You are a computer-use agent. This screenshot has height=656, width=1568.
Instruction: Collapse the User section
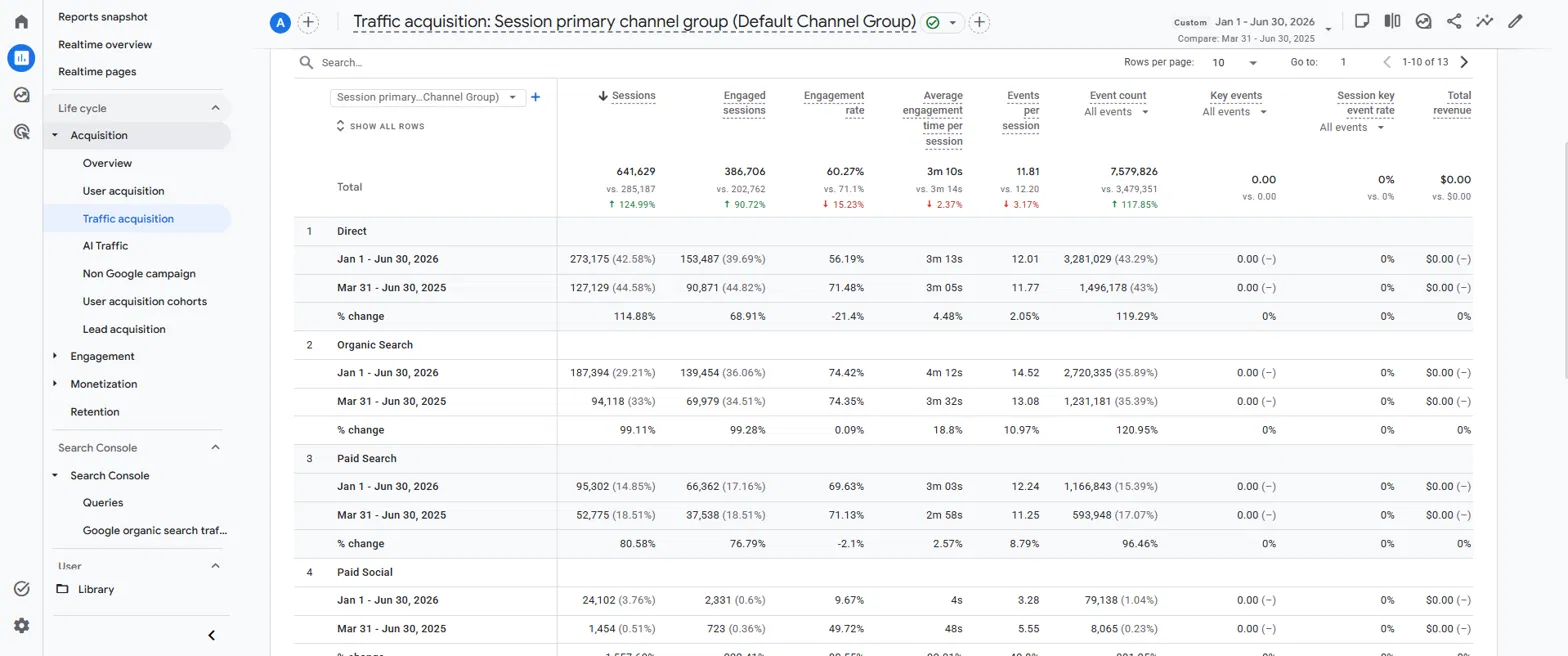pos(215,566)
